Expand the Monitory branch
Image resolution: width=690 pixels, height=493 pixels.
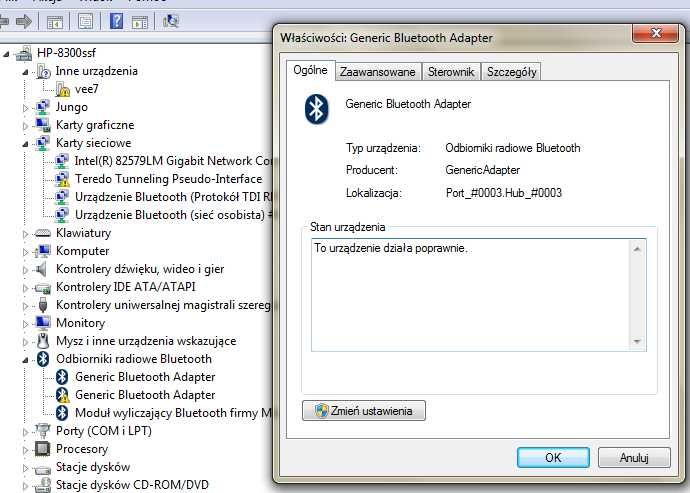(25, 324)
